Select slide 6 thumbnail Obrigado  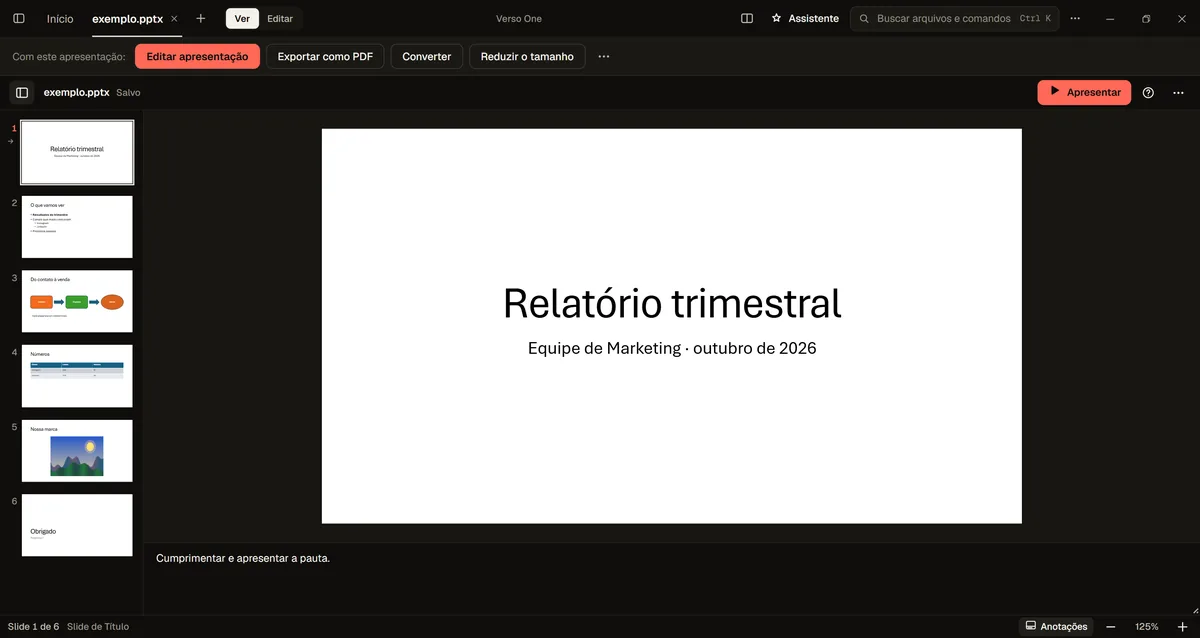[x=77, y=525]
